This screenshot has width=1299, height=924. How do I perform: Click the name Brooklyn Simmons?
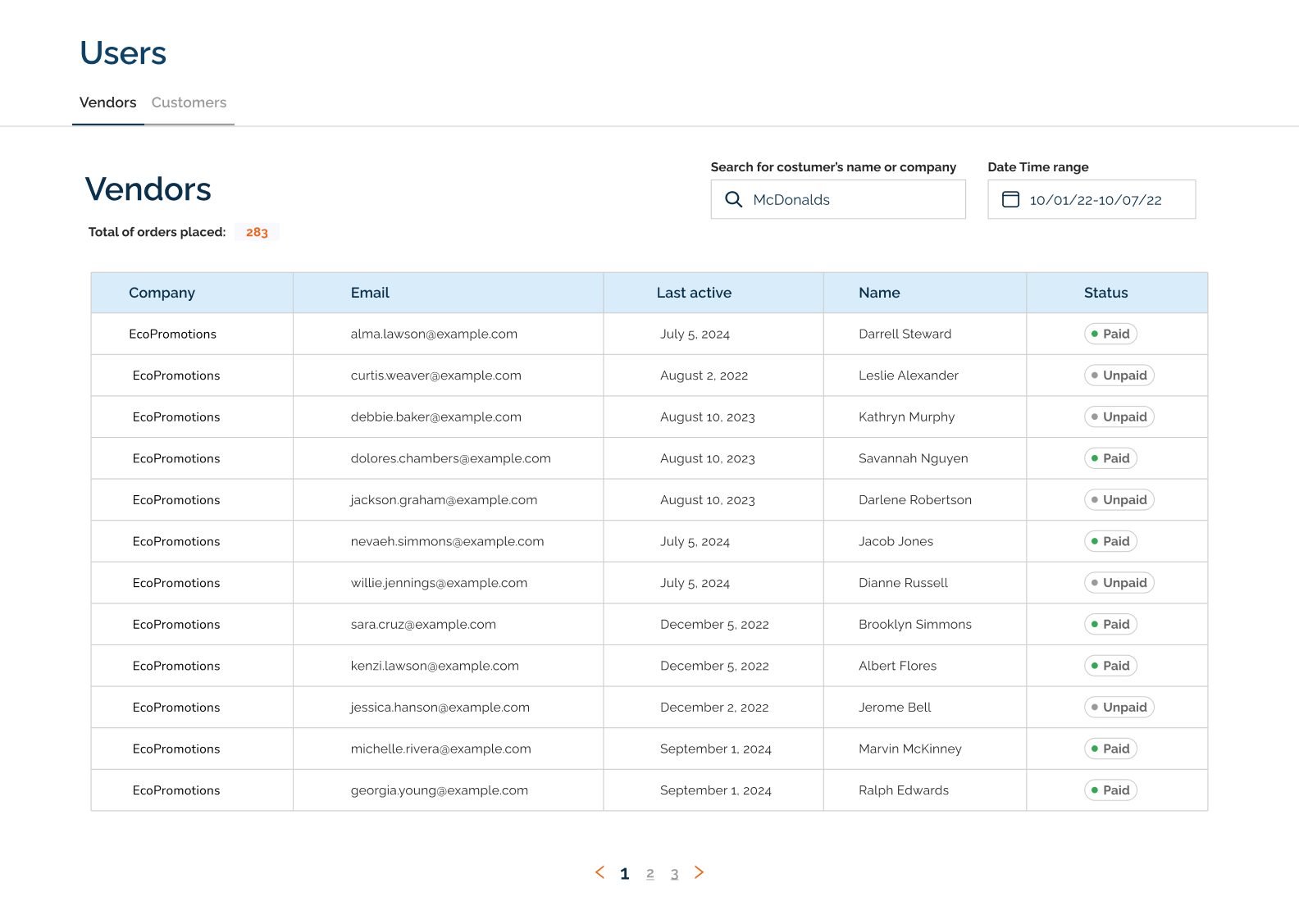[x=914, y=624]
